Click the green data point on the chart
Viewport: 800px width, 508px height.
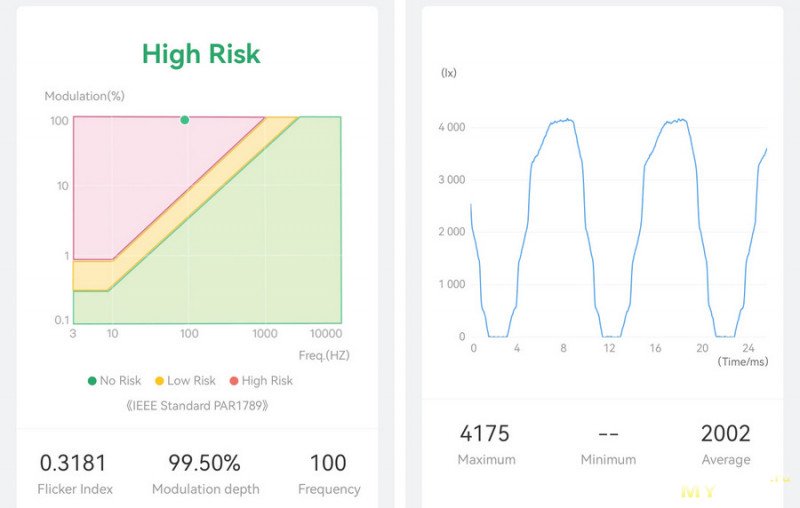coord(184,120)
